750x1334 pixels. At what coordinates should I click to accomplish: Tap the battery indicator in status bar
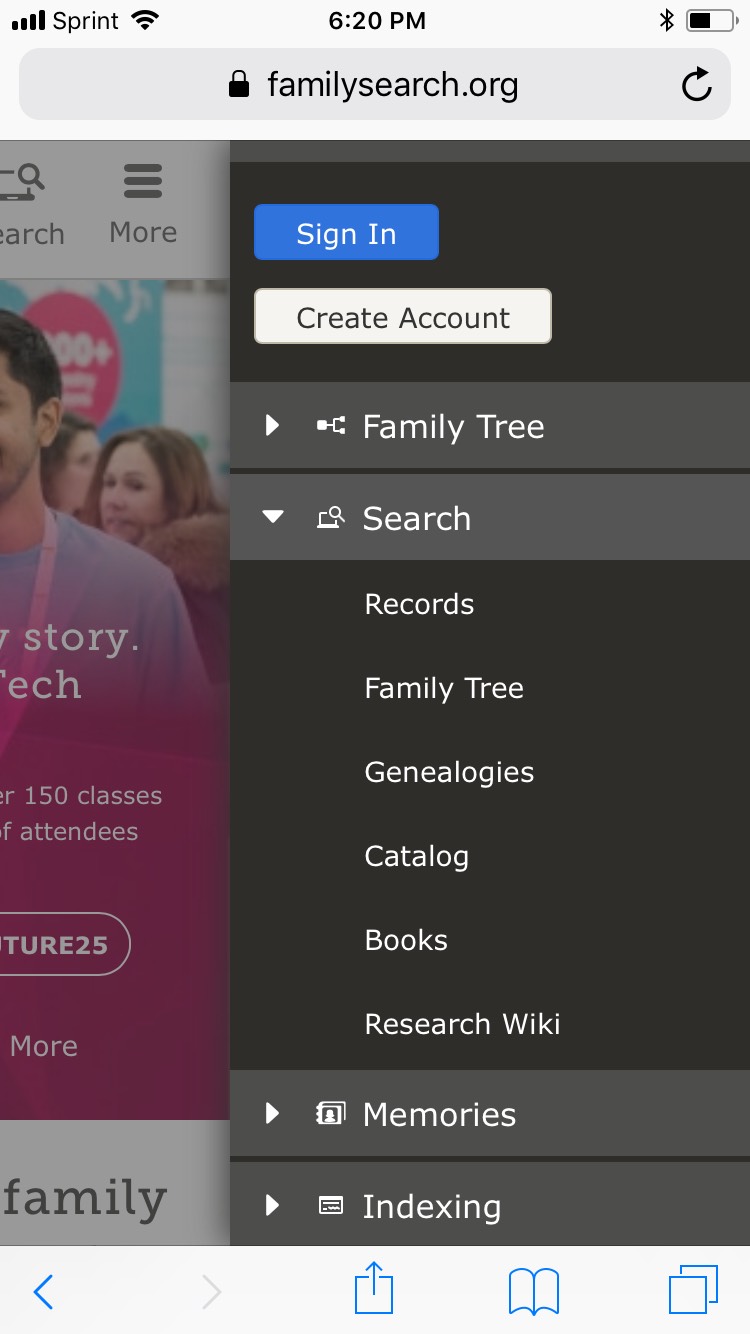pos(713,20)
